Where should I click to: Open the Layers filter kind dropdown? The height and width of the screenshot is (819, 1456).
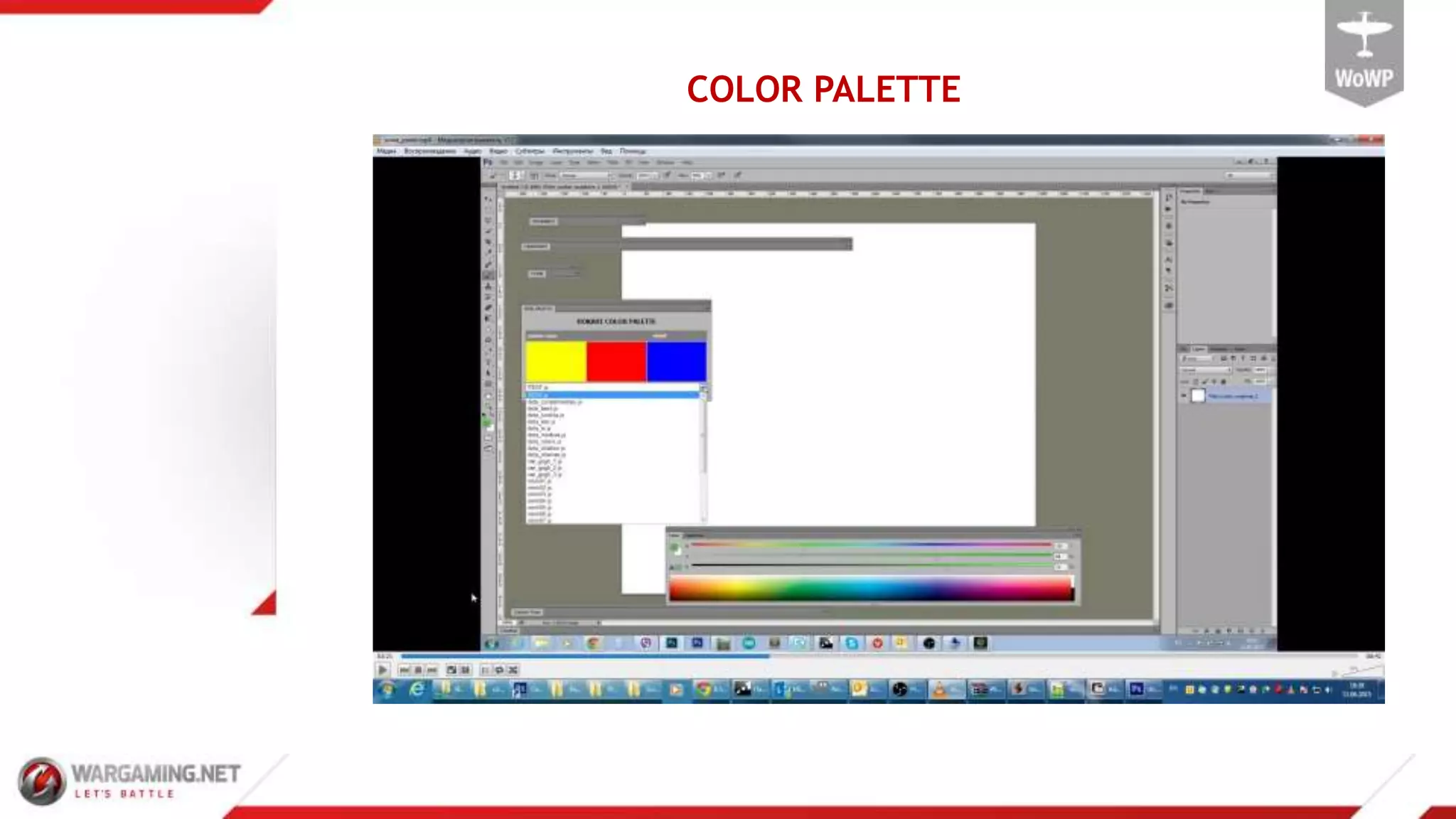1197,358
